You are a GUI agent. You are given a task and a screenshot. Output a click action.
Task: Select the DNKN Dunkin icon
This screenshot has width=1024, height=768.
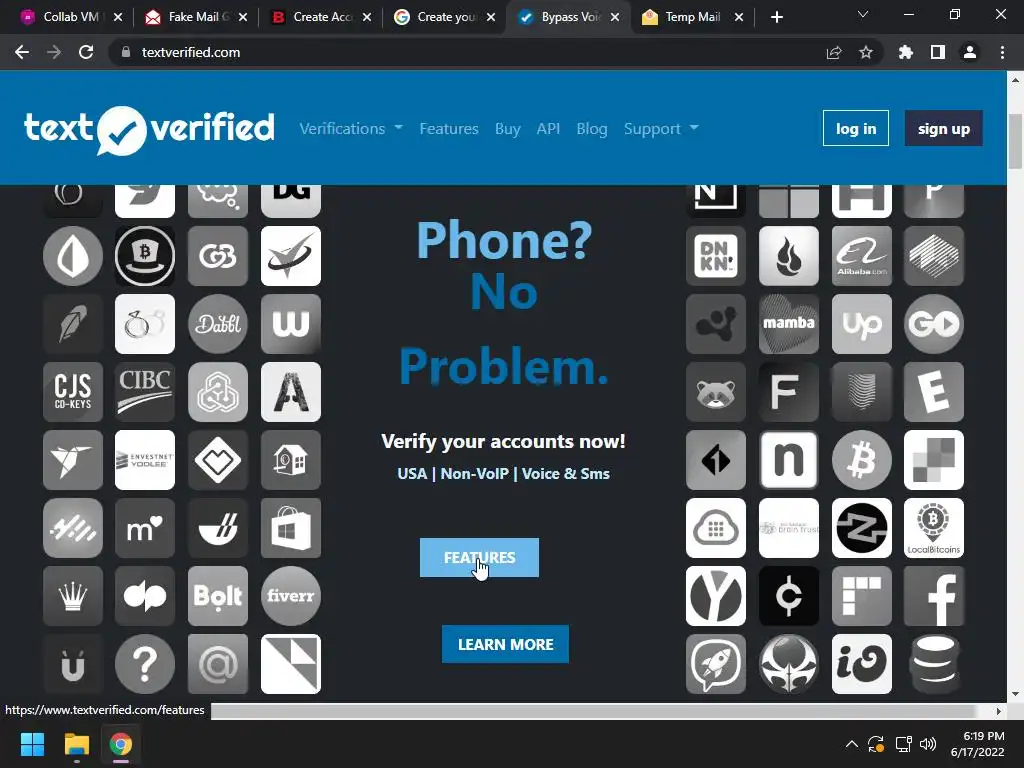716,256
